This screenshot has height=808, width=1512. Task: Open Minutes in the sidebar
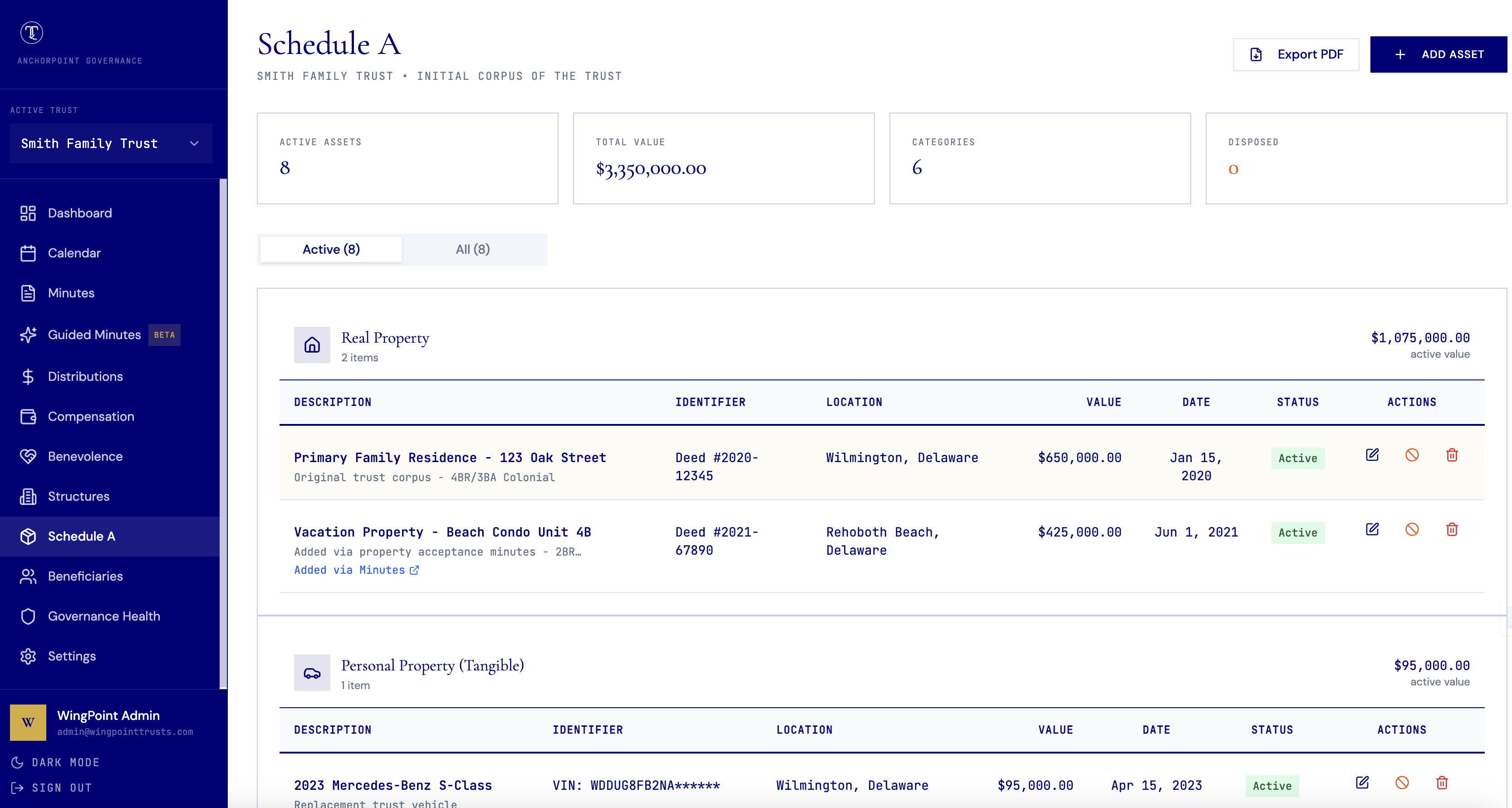[110, 293]
